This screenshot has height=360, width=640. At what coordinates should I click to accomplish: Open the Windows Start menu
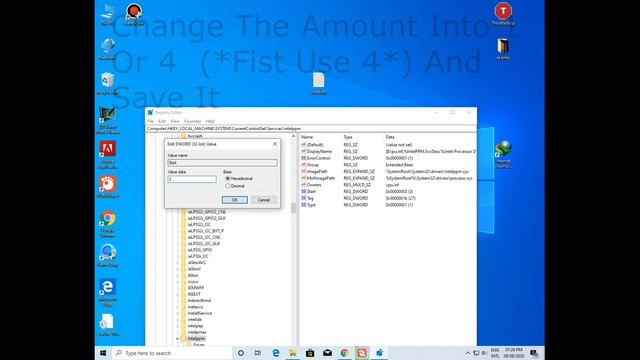[x=103, y=353]
